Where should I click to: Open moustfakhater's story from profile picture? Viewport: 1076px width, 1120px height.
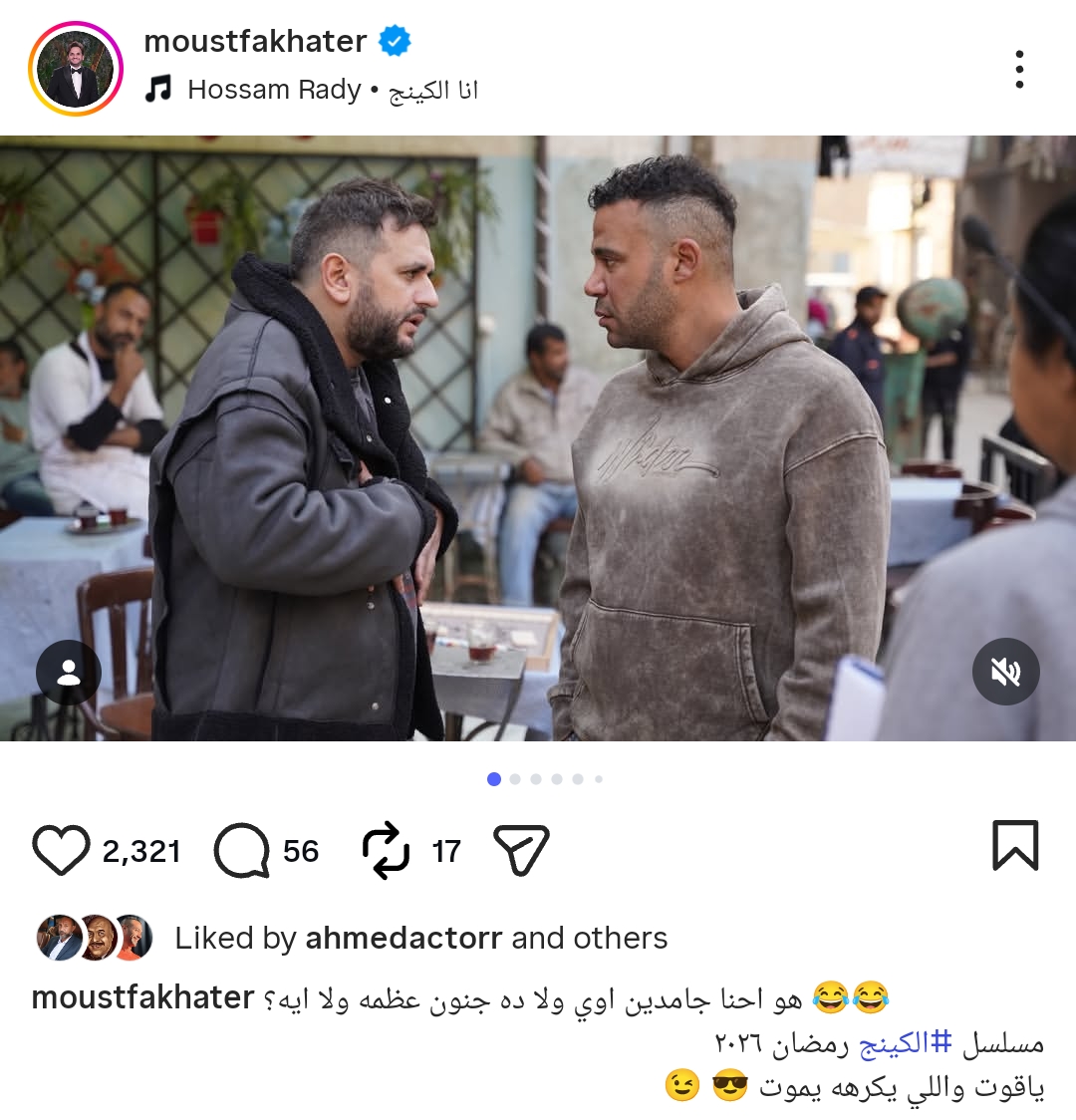point(76,69)
